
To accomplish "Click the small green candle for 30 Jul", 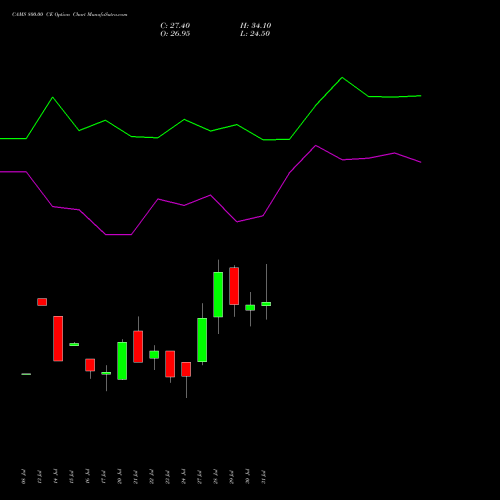I will click(250, 308).
